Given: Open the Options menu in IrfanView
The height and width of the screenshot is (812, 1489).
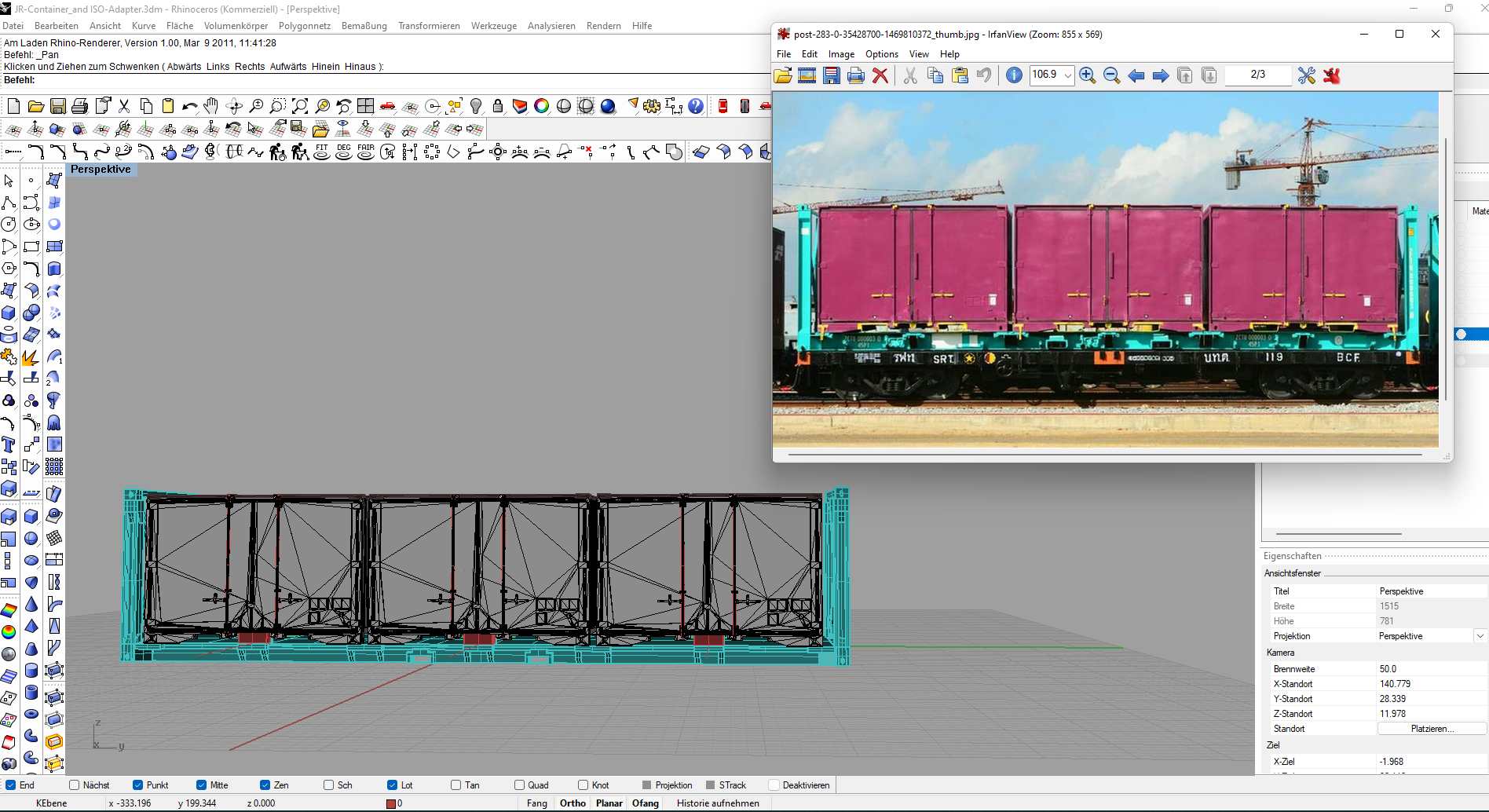Looking at the screenshot, I should tap(882, 54).
